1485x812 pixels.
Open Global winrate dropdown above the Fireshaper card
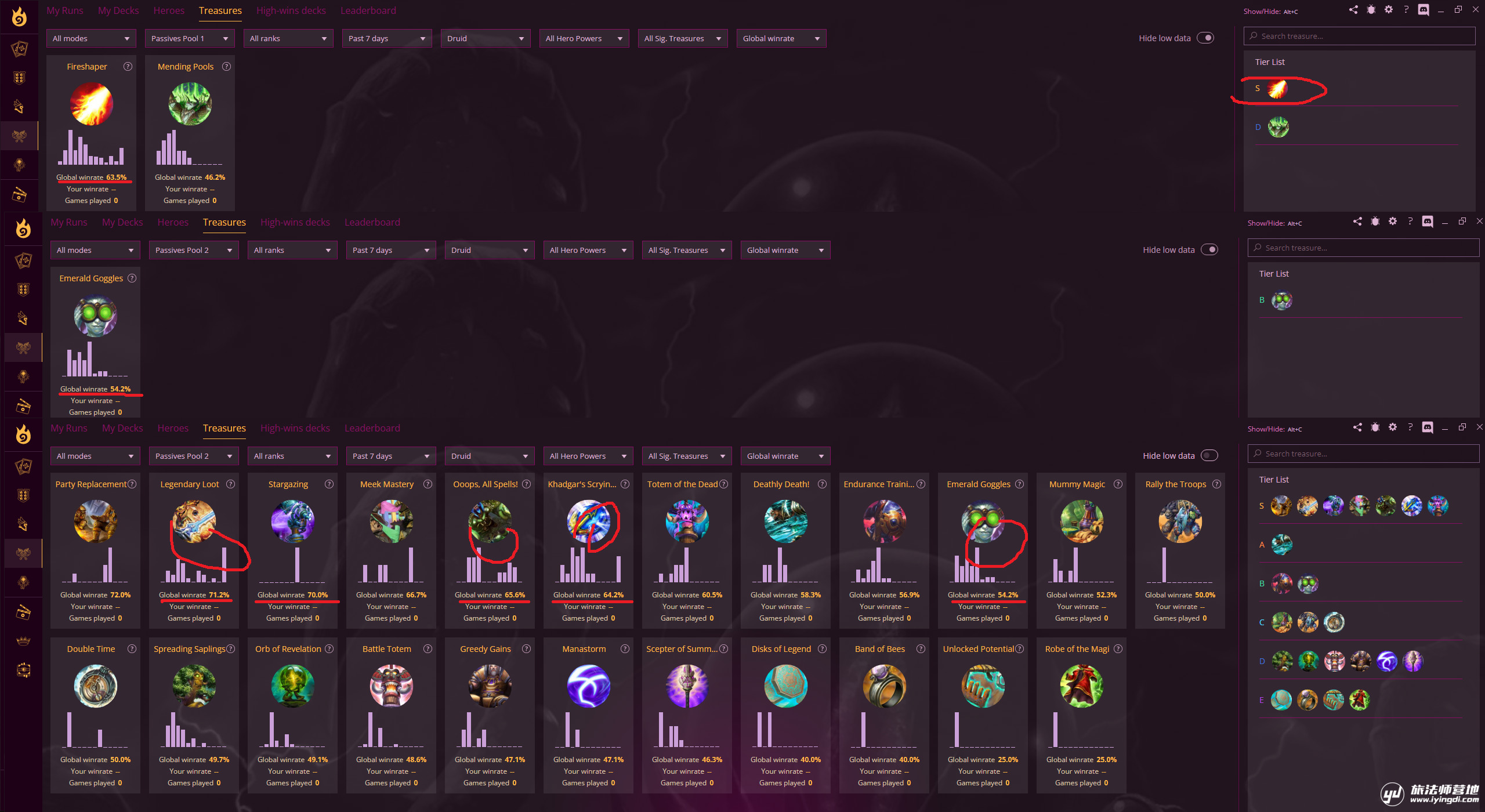(x=781, y=38)
